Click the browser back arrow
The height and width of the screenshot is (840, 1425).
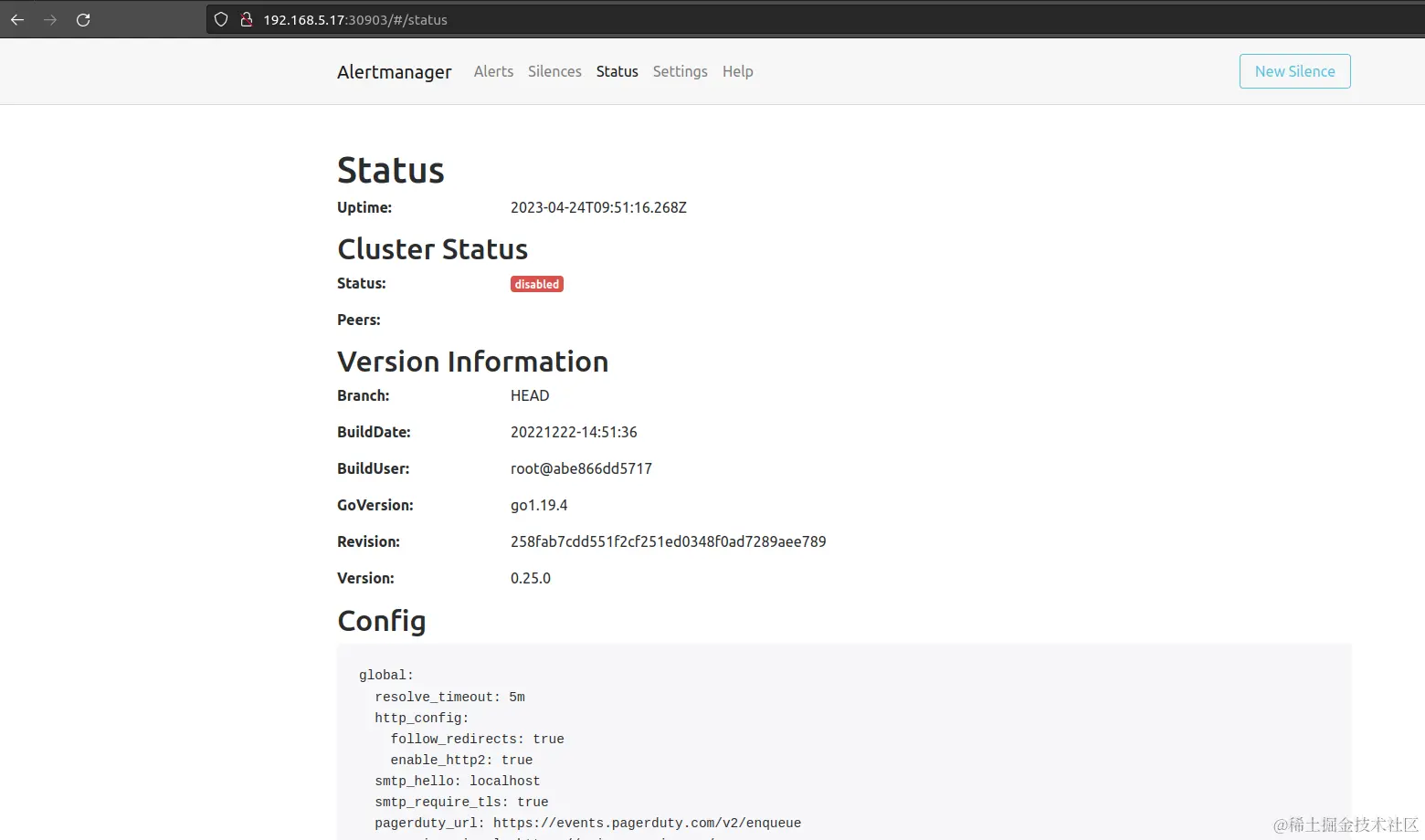17,20
